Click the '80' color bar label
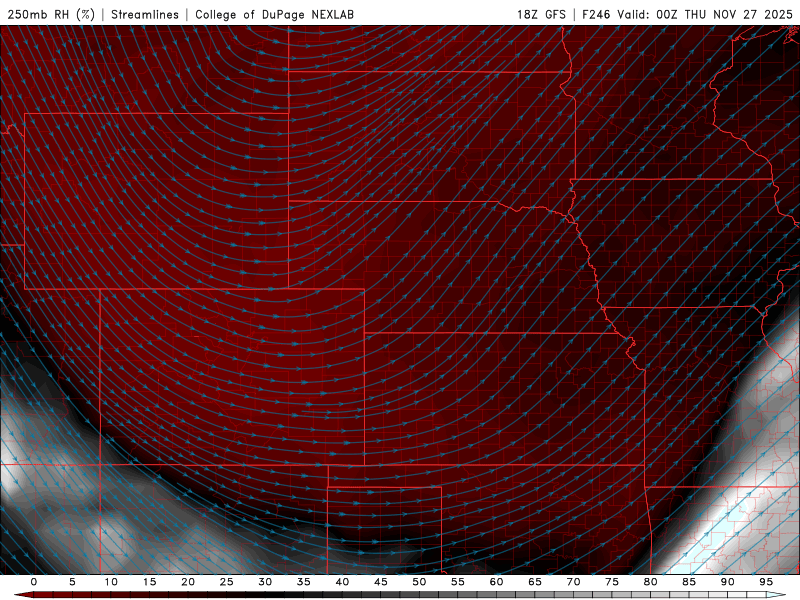The width and height of the screenshot is (800, 600). [x=650, y=582]
